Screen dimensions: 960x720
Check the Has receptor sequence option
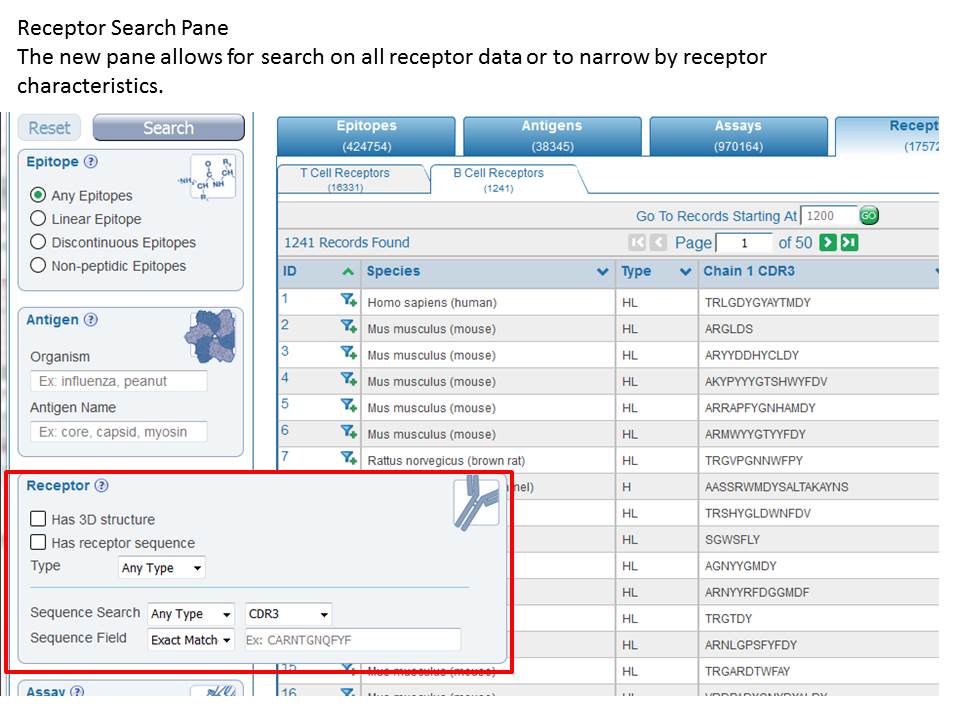39,543
